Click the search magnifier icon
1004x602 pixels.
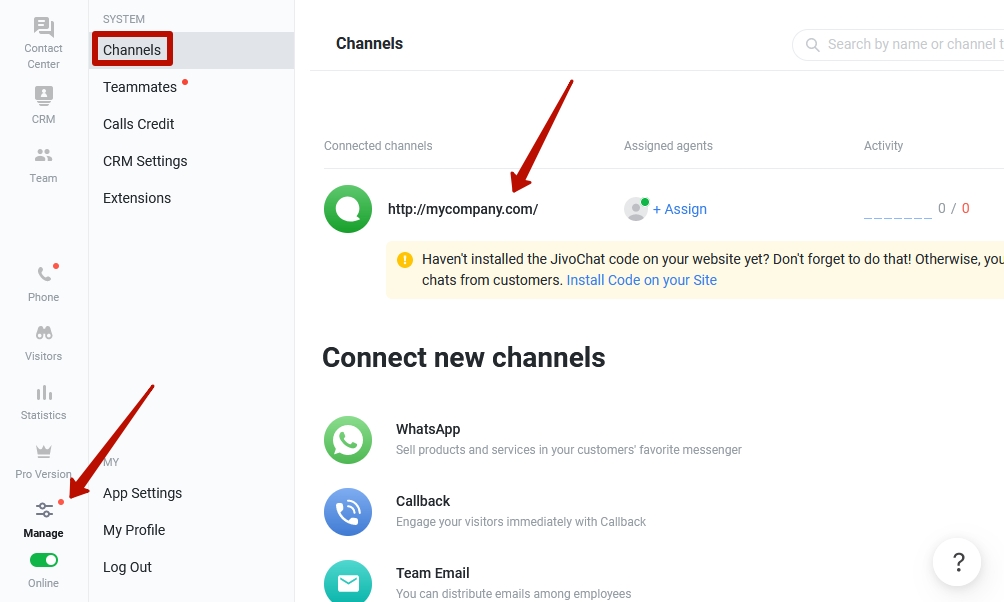click(x=813, y=44)
